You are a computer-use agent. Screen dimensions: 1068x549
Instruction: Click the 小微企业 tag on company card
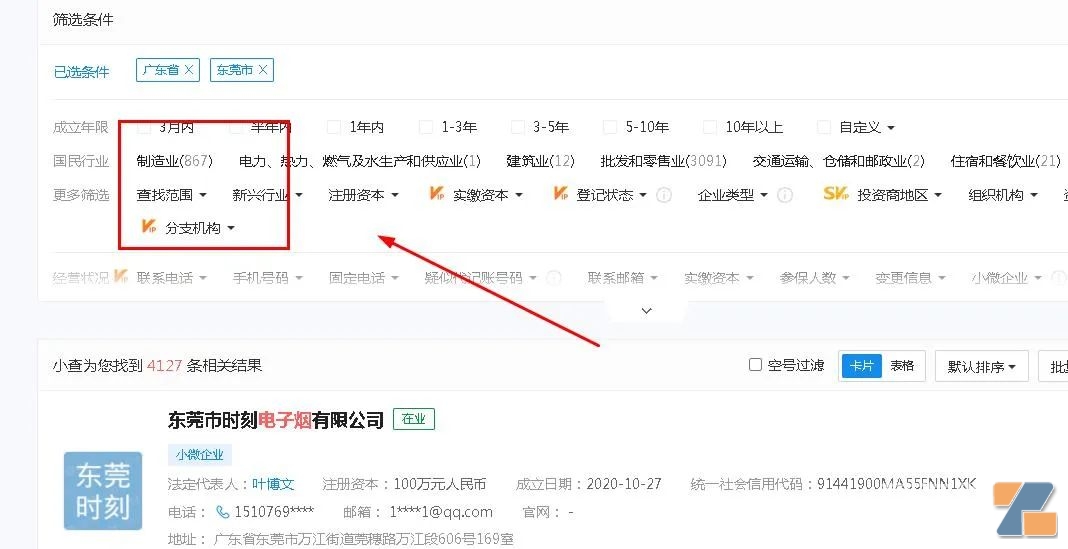click(200, 454)
